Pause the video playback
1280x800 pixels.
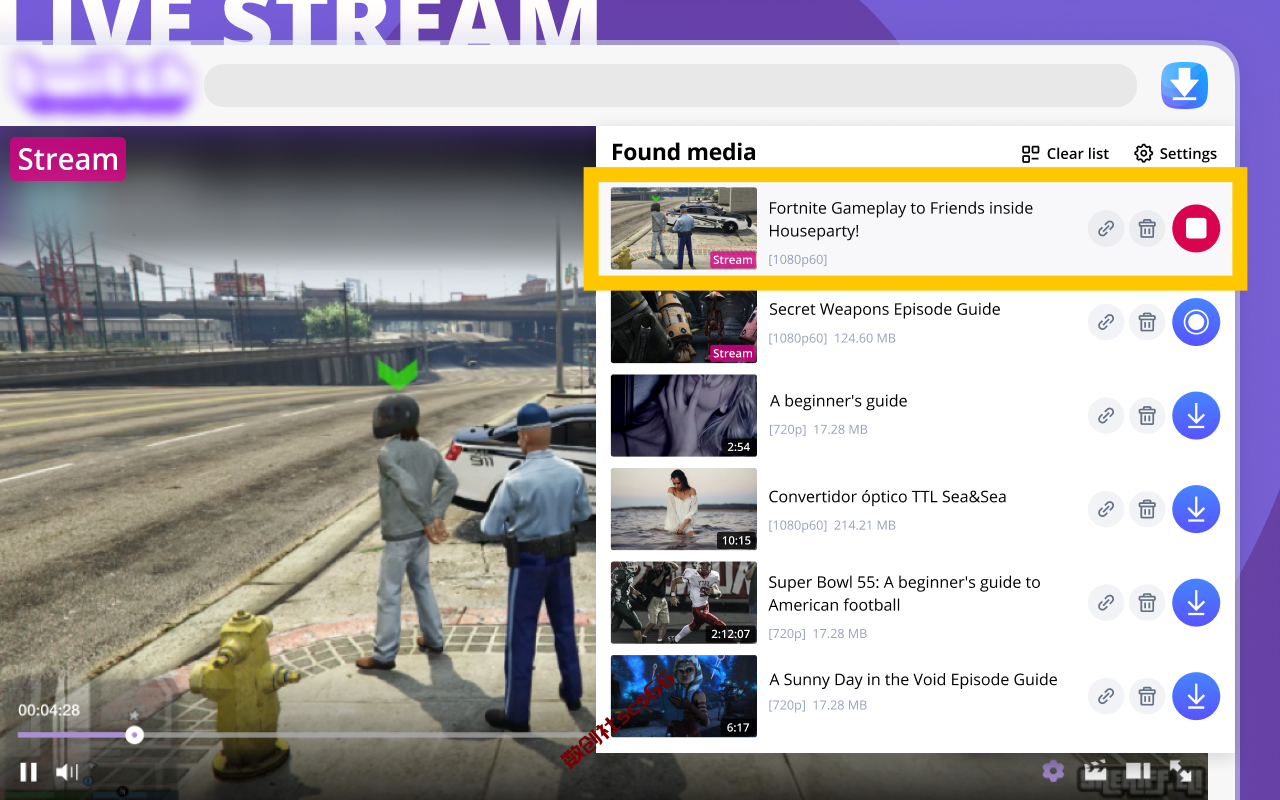pos(29,772)
